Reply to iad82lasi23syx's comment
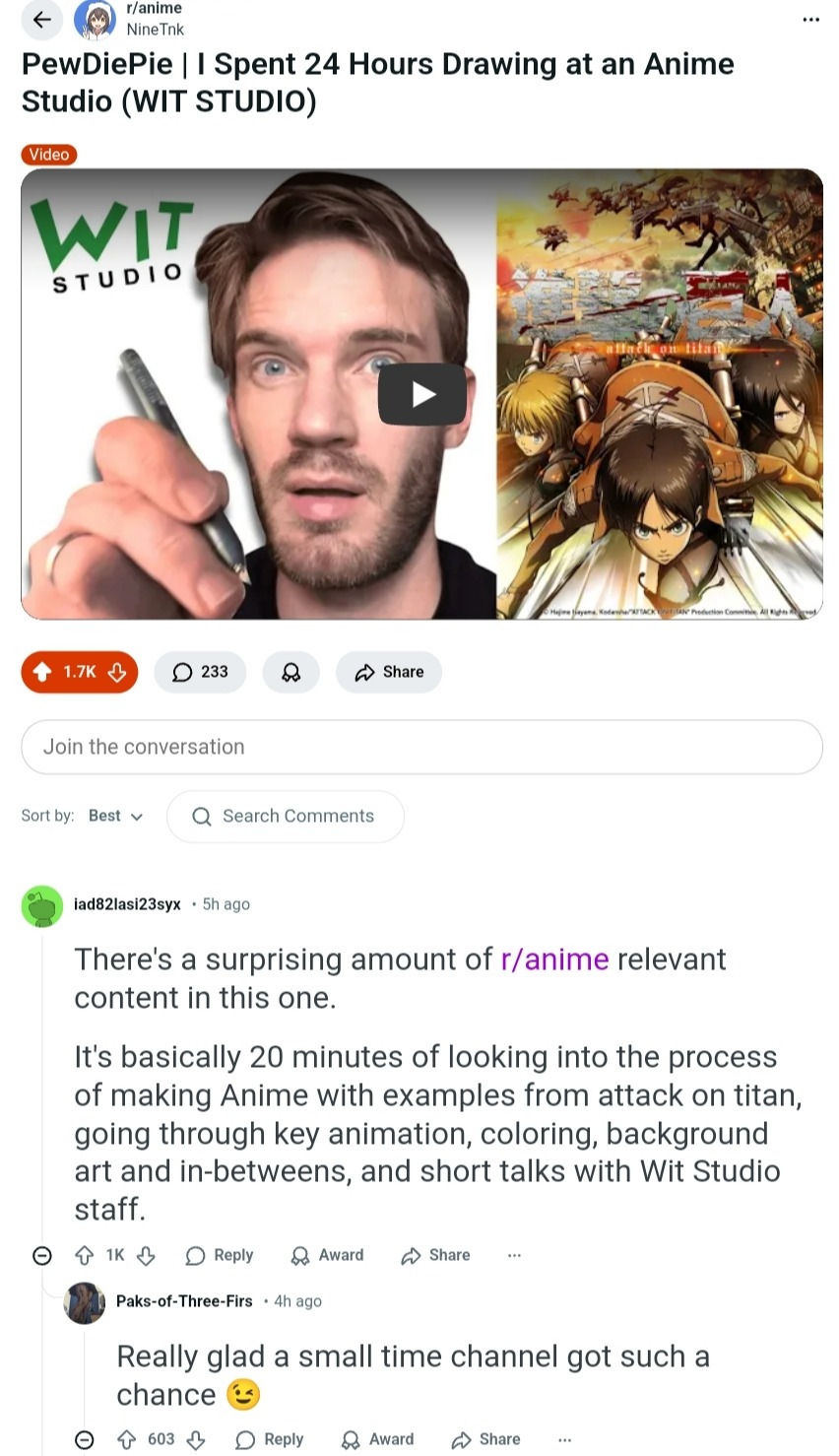 point(220,1255)
